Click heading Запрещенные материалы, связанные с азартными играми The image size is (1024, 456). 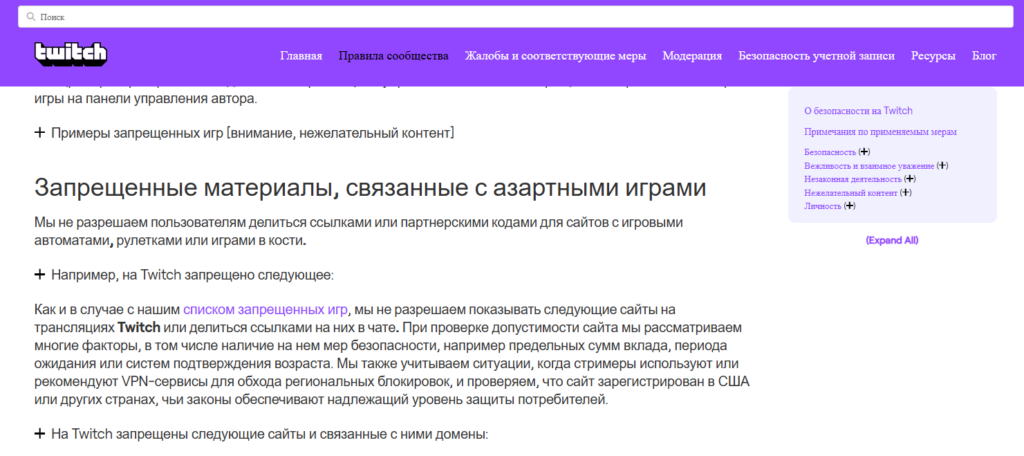click(x=370, y=187)
